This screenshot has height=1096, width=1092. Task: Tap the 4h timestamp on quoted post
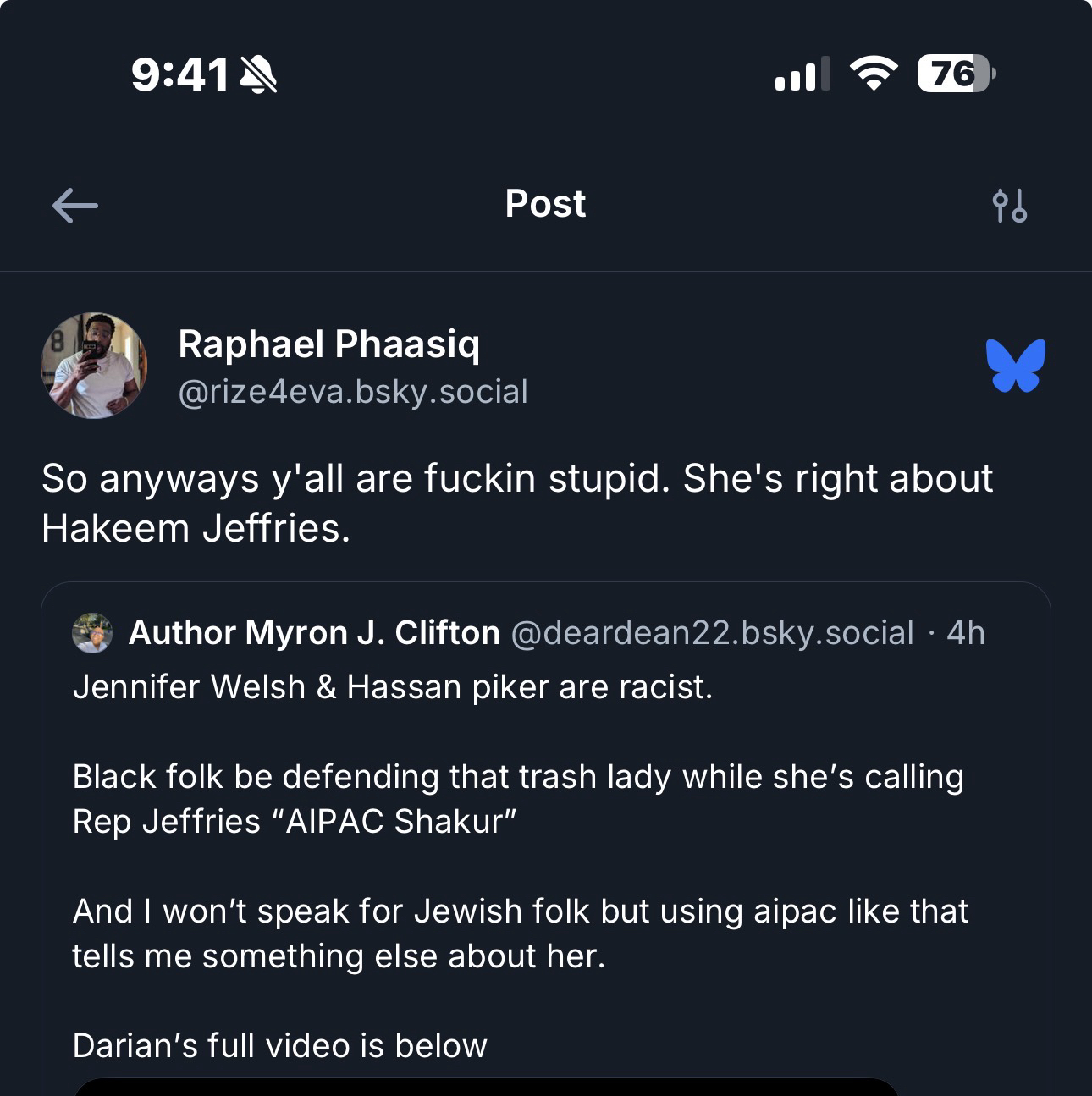tap(966, 633)
